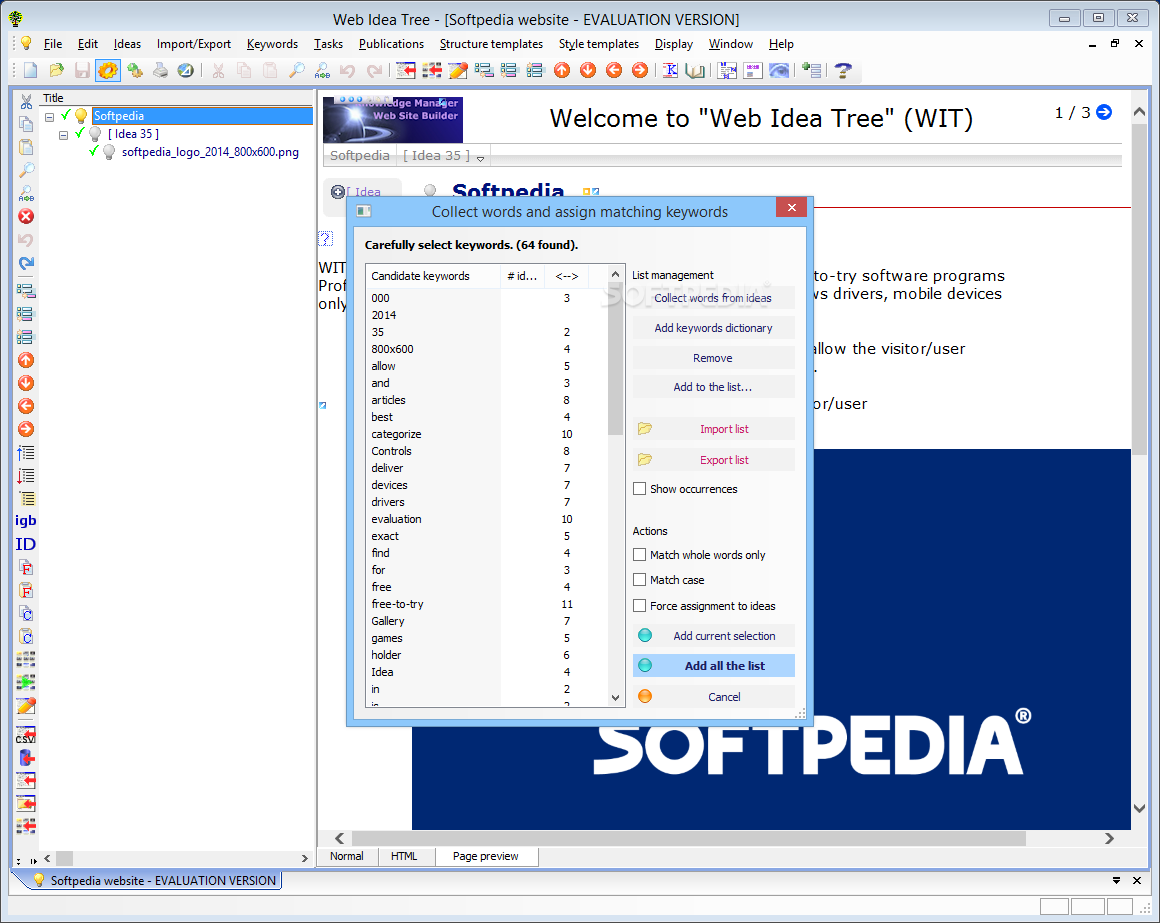The height and width of the screenshot is (923, 1160).
Task: Check Match whole words only
Action: coord(640,555)
